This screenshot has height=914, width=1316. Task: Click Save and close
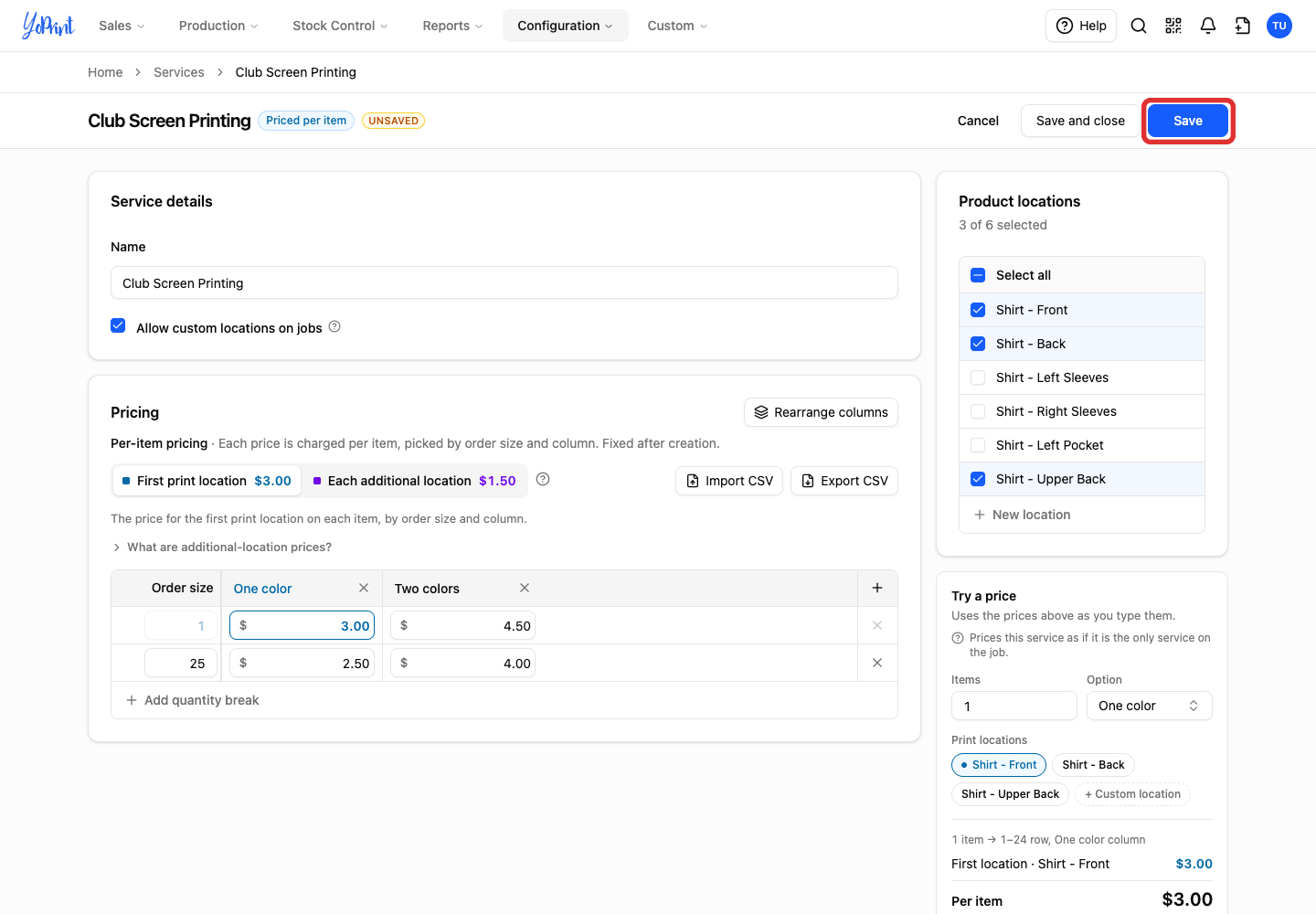(x=1080, y=121)
